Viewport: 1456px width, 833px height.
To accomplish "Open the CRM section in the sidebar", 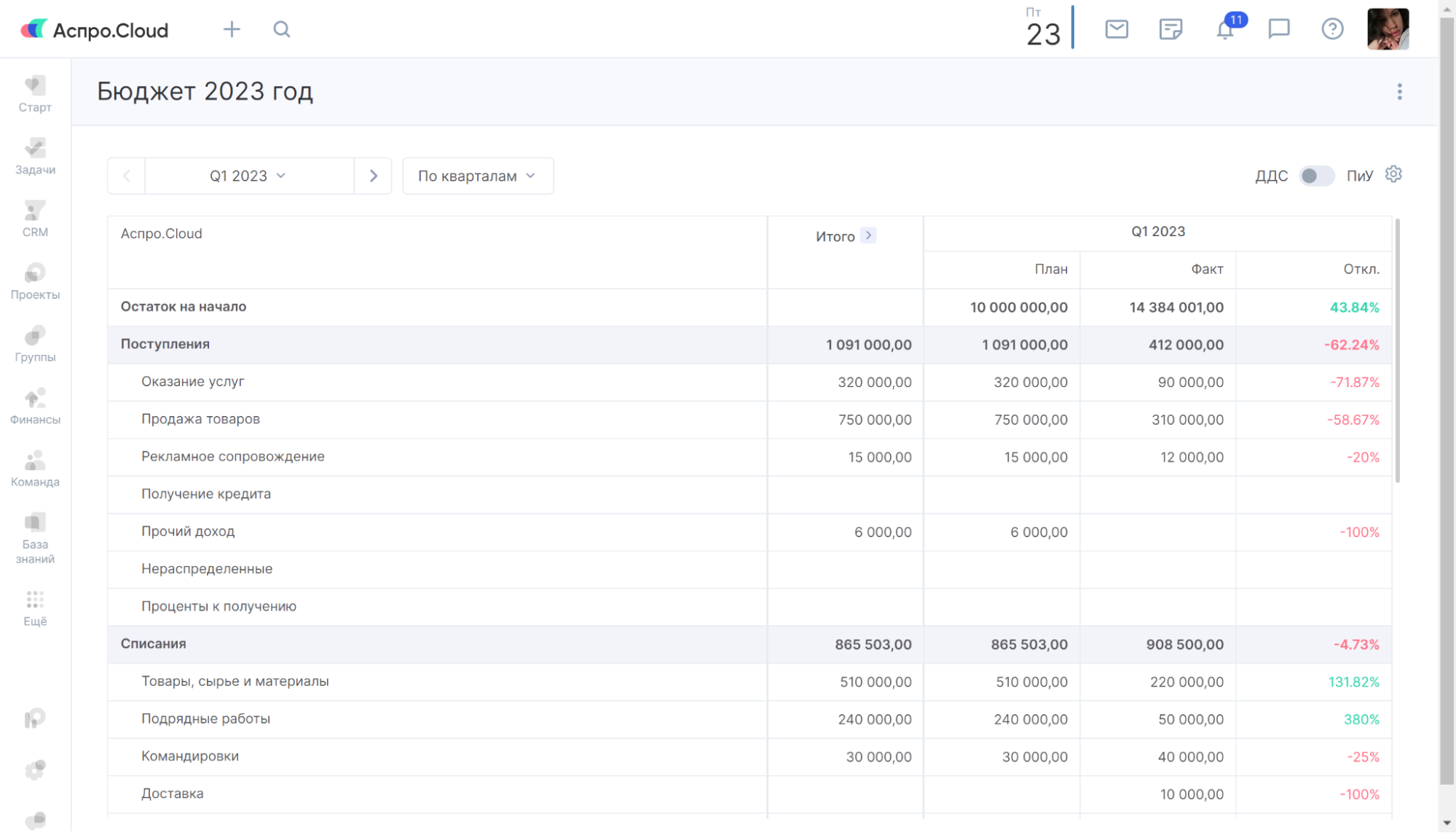I will (35, 219).
